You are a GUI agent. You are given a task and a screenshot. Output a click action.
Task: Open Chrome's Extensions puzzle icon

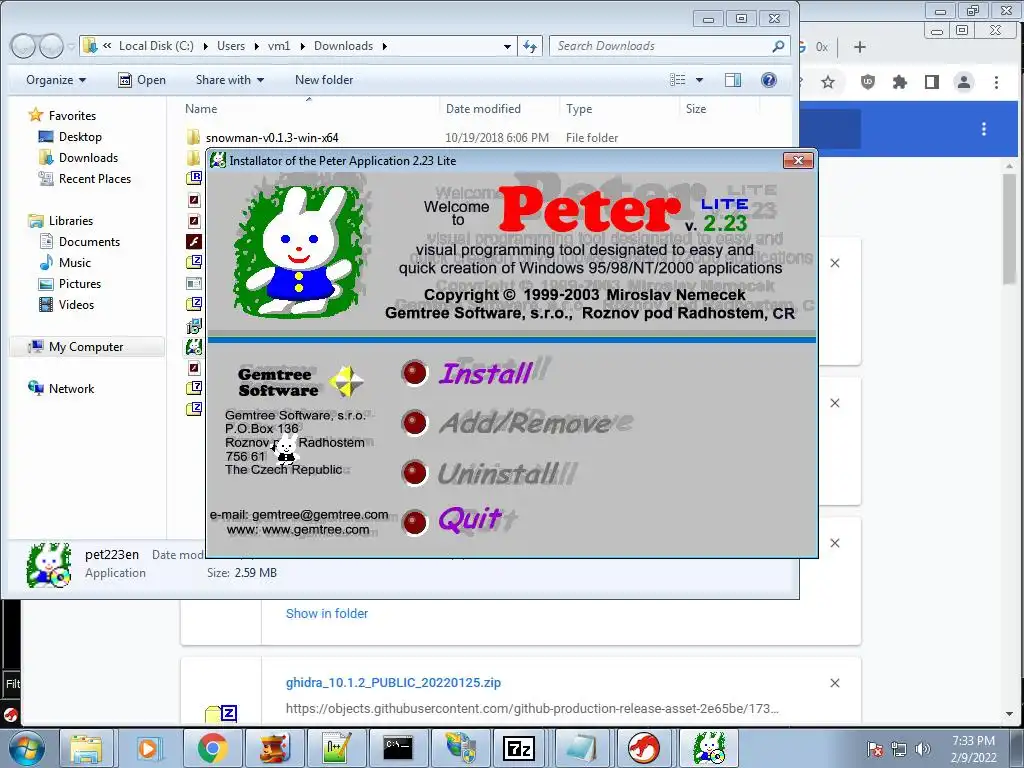[900, 82]
